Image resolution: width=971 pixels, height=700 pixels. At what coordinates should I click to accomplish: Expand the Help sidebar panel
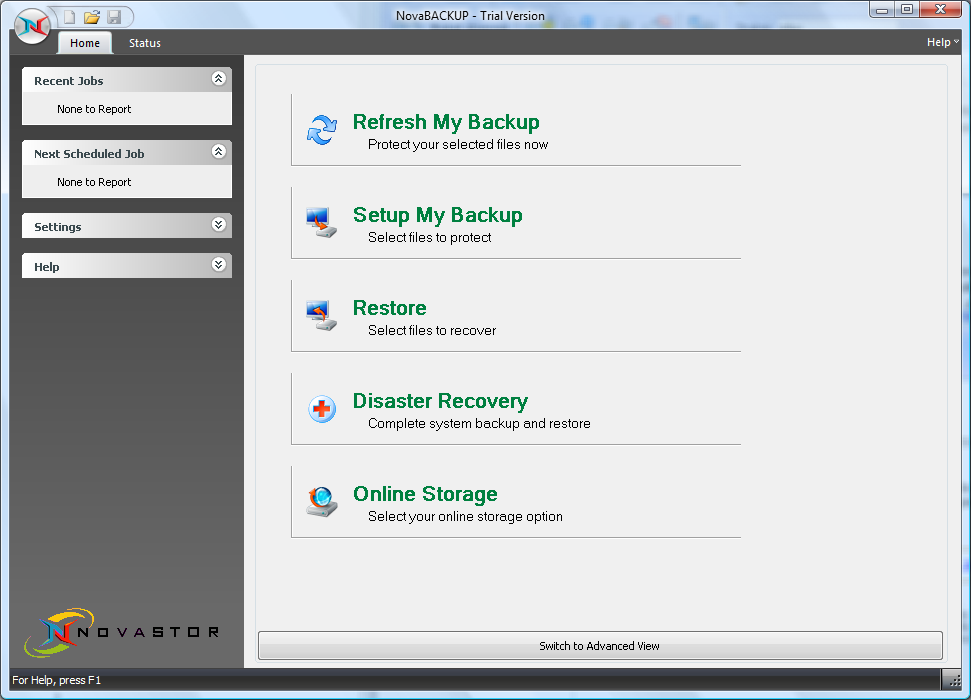[219, 265]
